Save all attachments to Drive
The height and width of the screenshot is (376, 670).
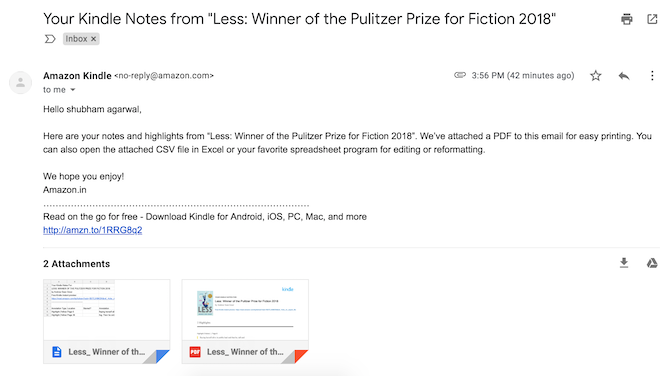(x=652, y=263)
